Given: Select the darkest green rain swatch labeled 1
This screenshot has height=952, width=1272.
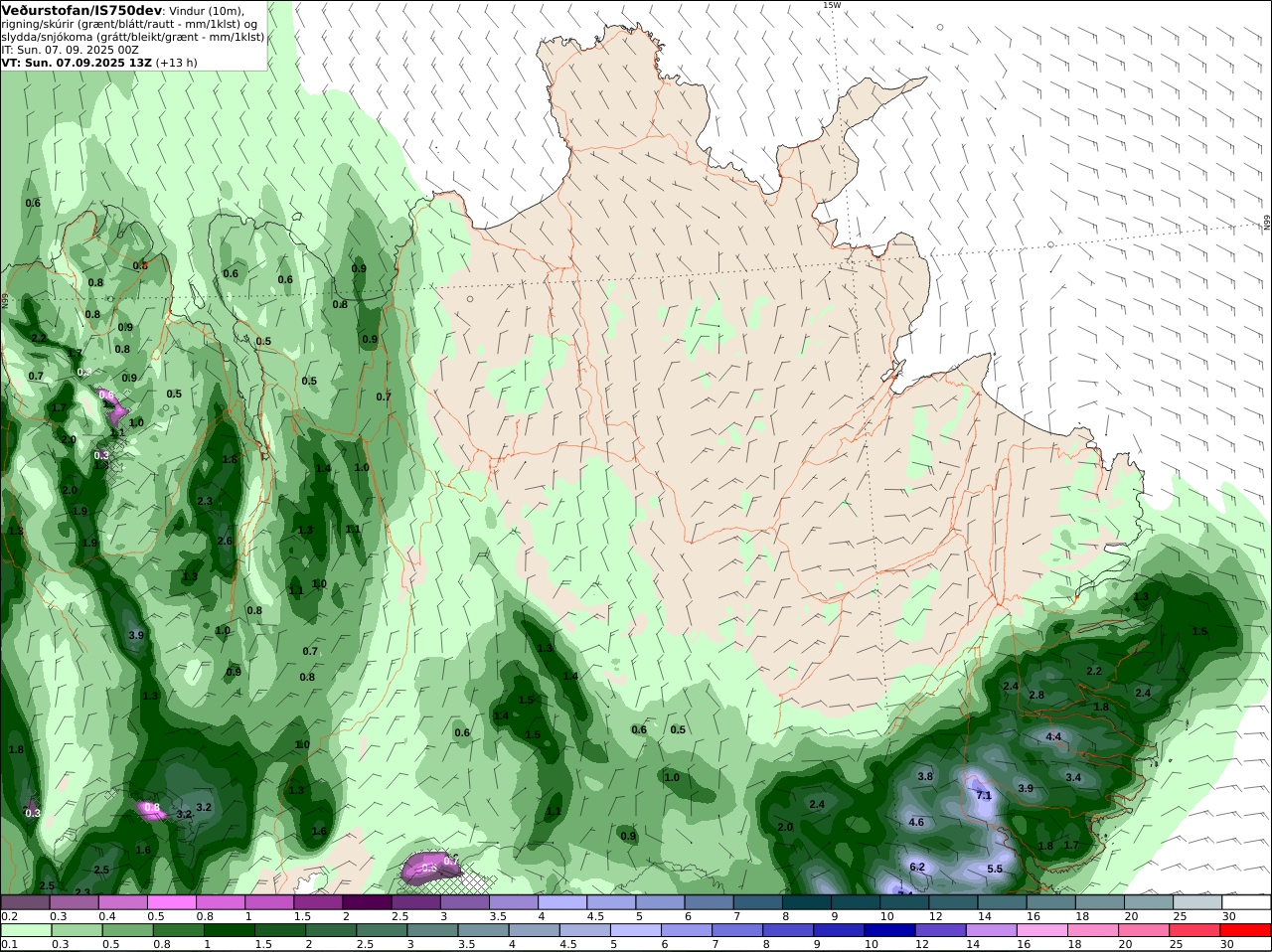Looking at the screenshot, I should (229, 930).
